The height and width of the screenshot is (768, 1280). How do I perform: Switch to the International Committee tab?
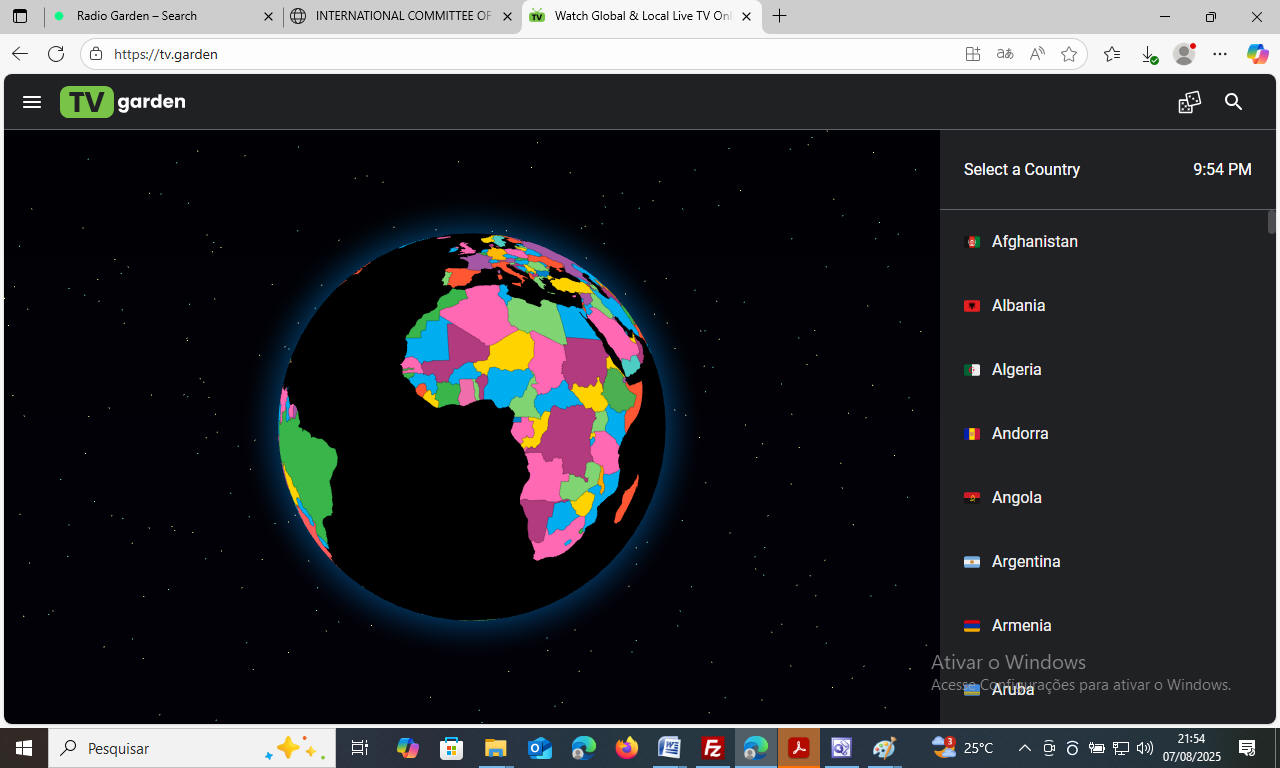(400, 16)
